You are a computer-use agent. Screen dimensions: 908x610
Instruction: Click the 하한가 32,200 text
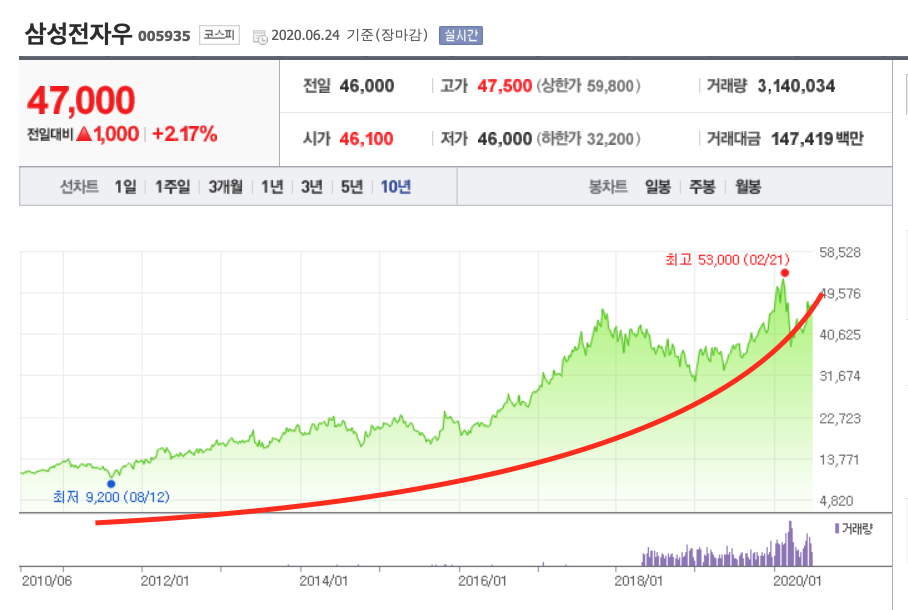coord(588,138)
